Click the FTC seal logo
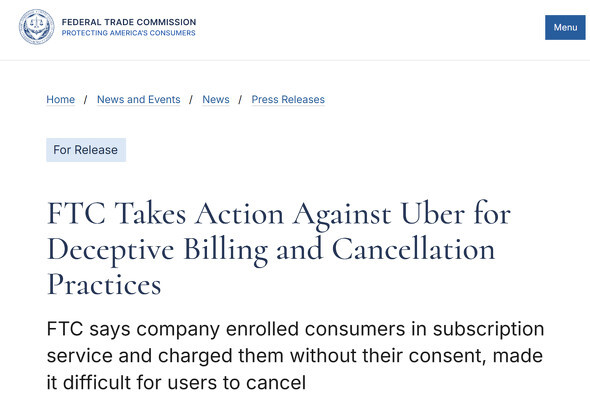Screen dimensions: 590x413 pos(36,27)
